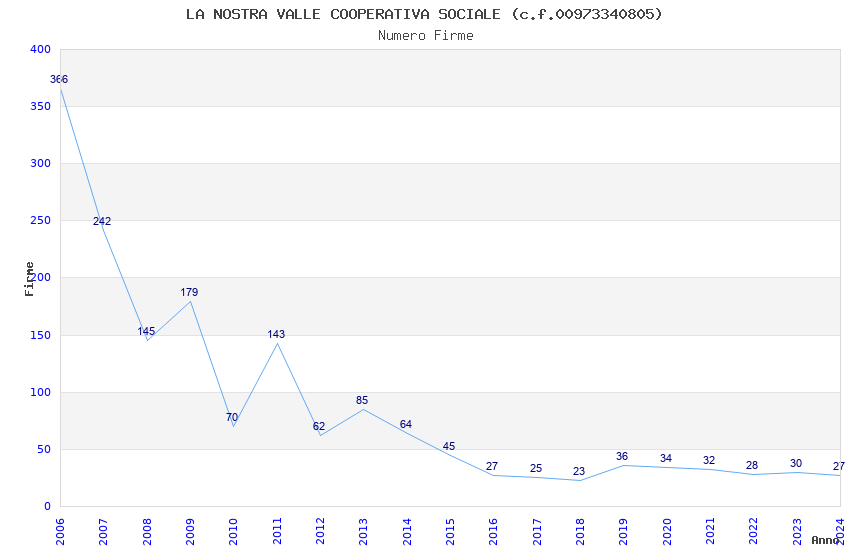Image resolution: width=850 pixels, height=550 pixels.
Task: Select the data label 242
Action: pos(102,221)
